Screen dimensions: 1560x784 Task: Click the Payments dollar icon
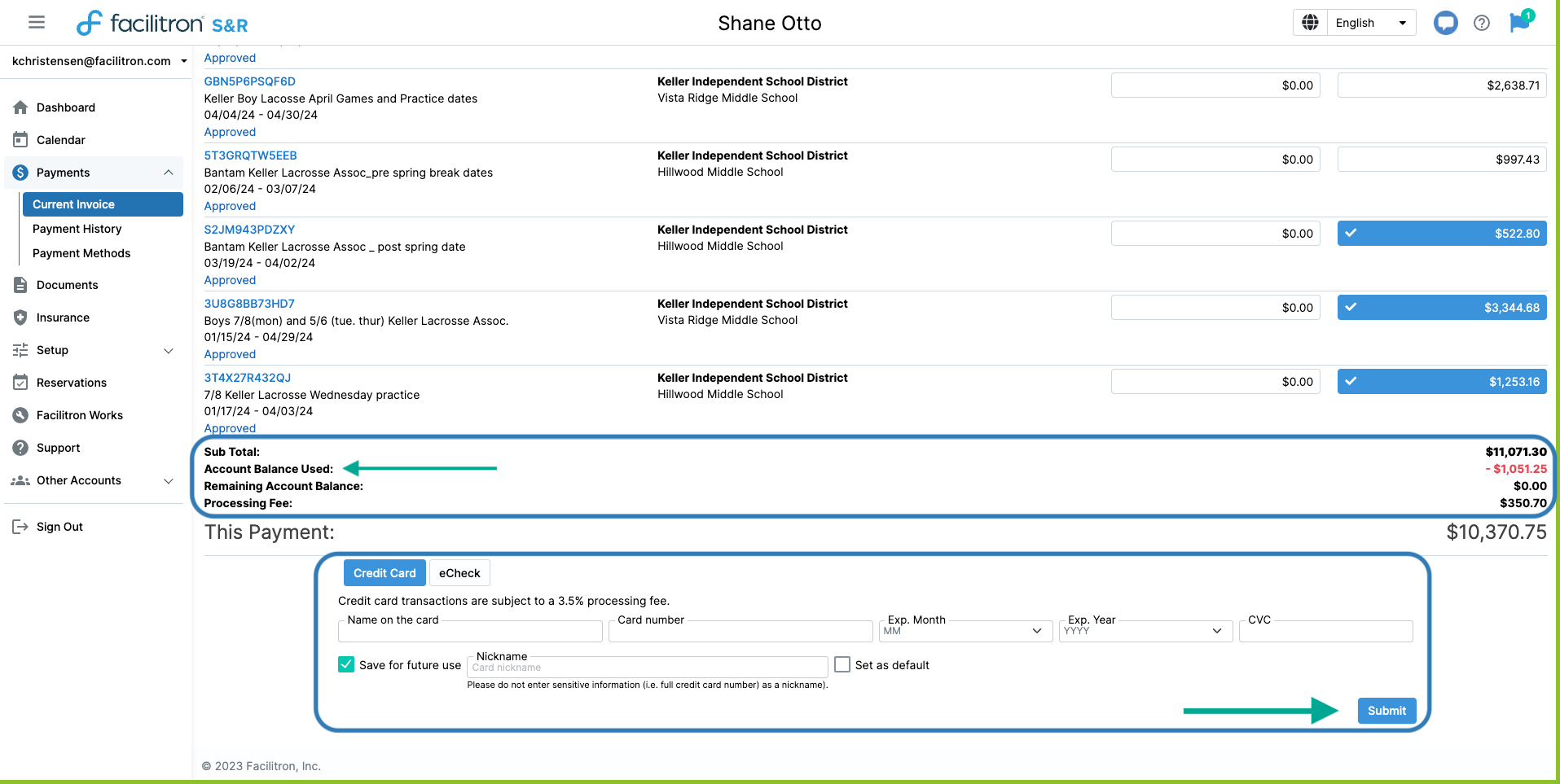click(20, 173)
